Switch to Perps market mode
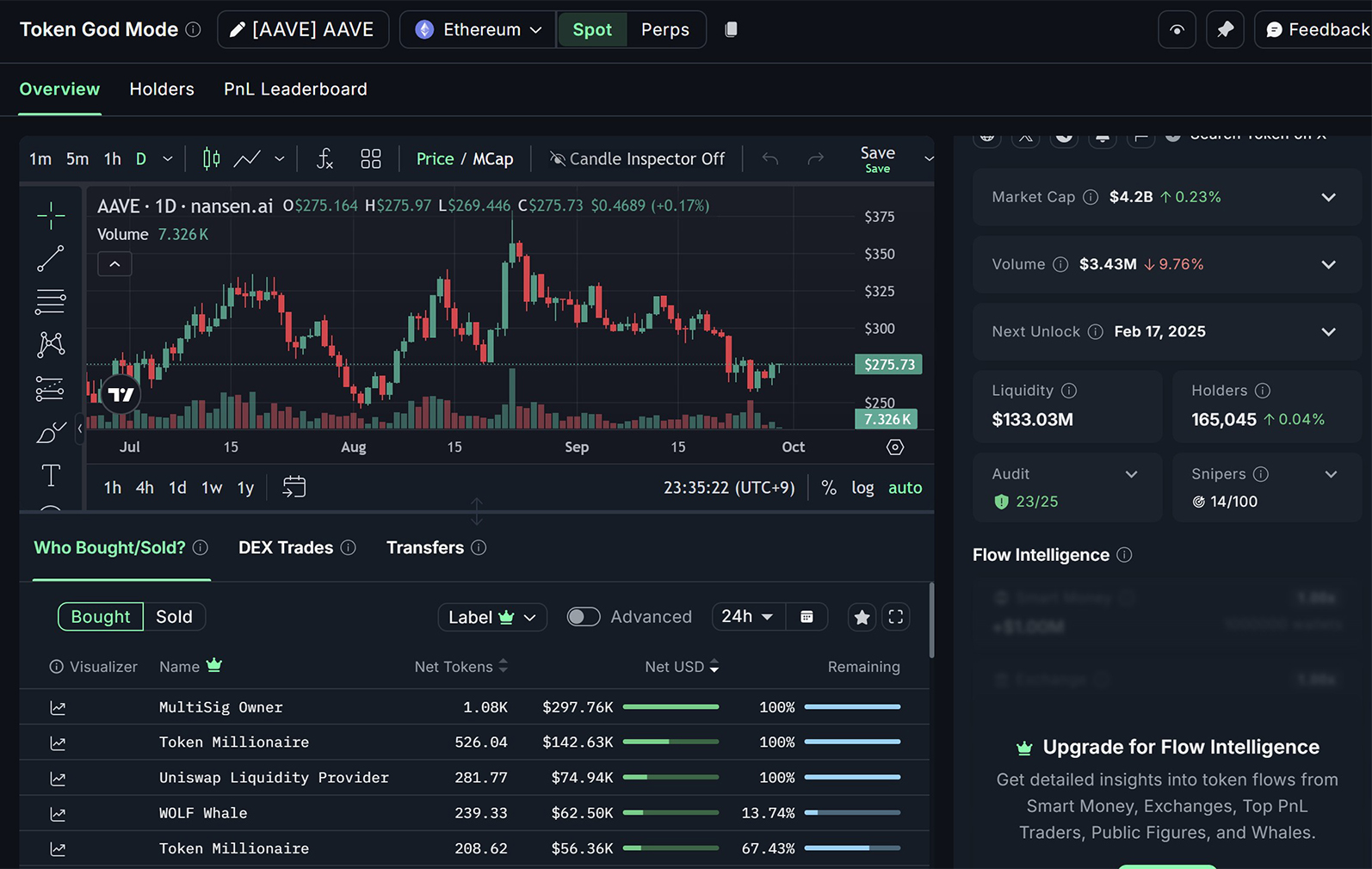This screenshot has width=1372, height=869. [x=665, y=29]
